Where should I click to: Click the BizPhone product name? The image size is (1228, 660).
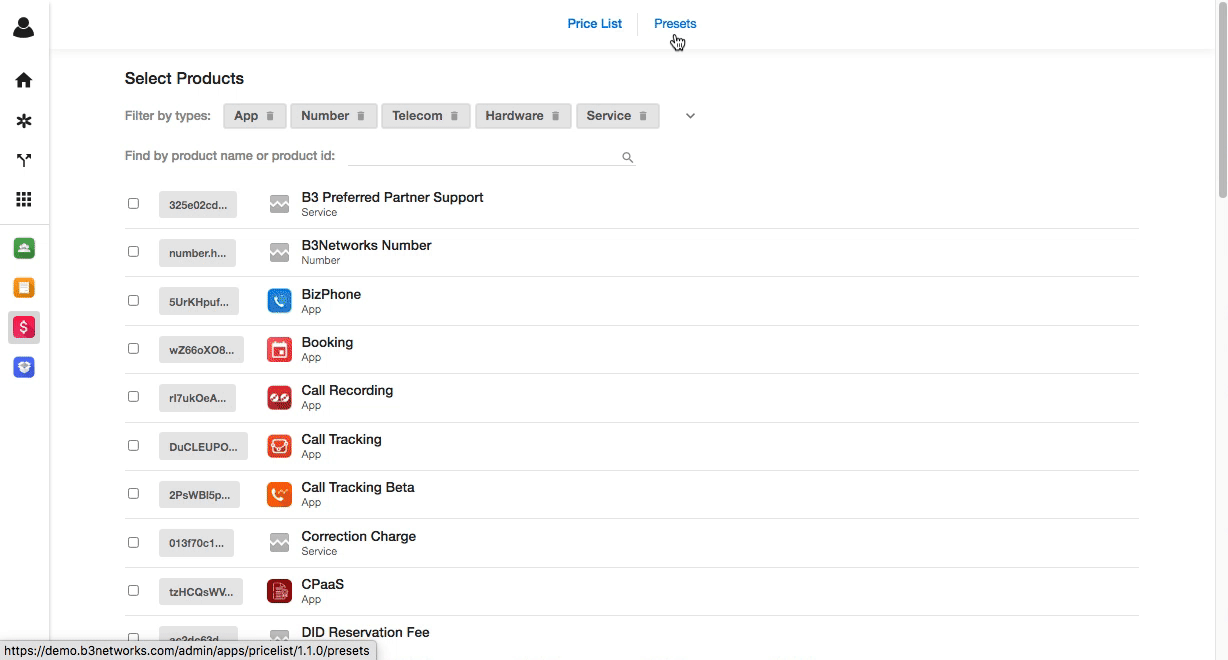[x=331, y=294]
